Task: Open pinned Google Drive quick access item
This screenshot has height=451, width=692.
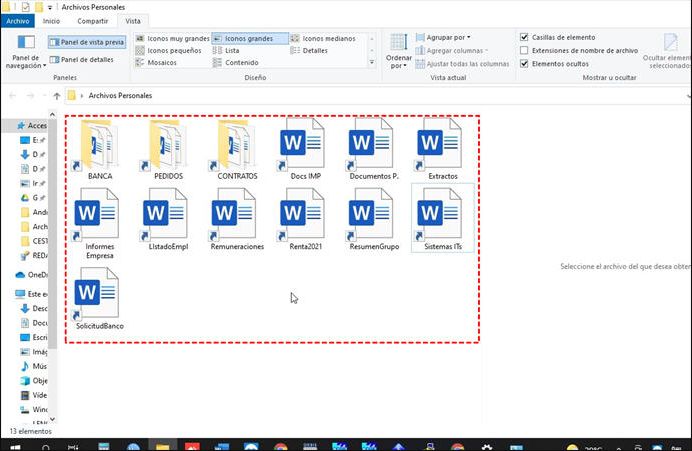Action: tap(33, 198)
